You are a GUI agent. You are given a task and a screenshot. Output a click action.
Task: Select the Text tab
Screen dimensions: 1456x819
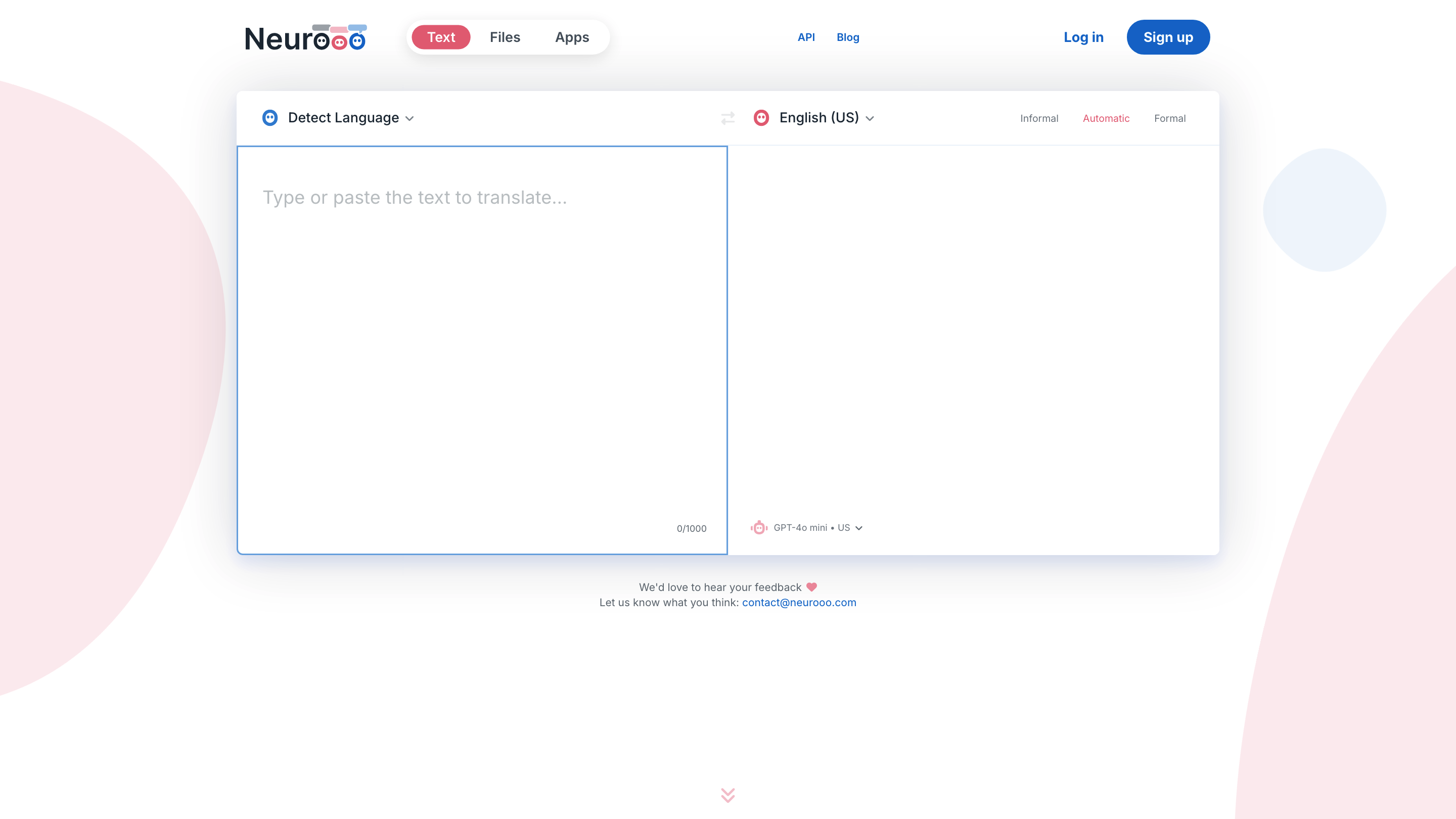440,37
